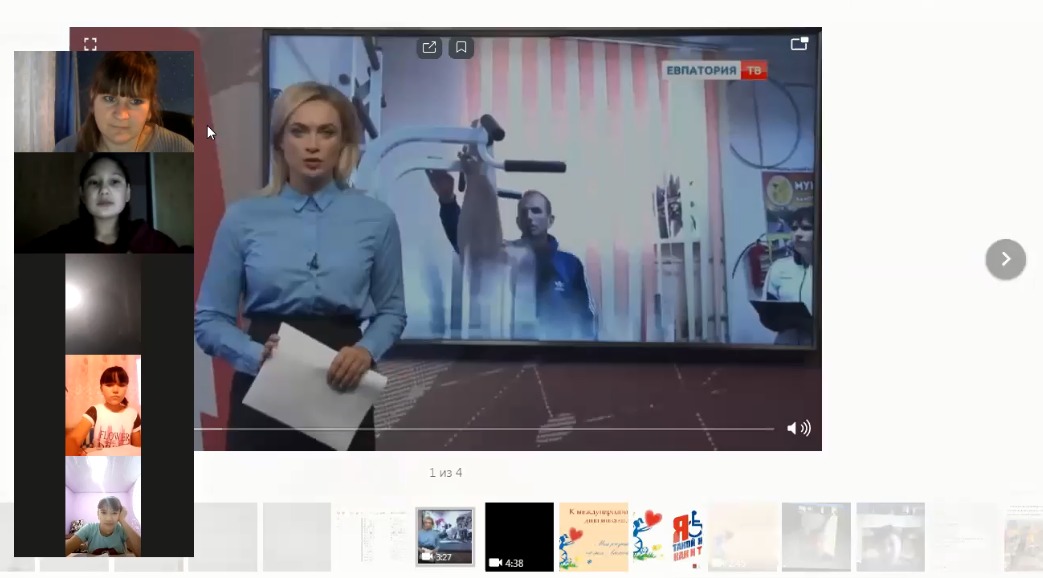Open picture-in-picture with the top-right video icon
This screenshot has width=1043, height=578.
click(x=799, y=44)
